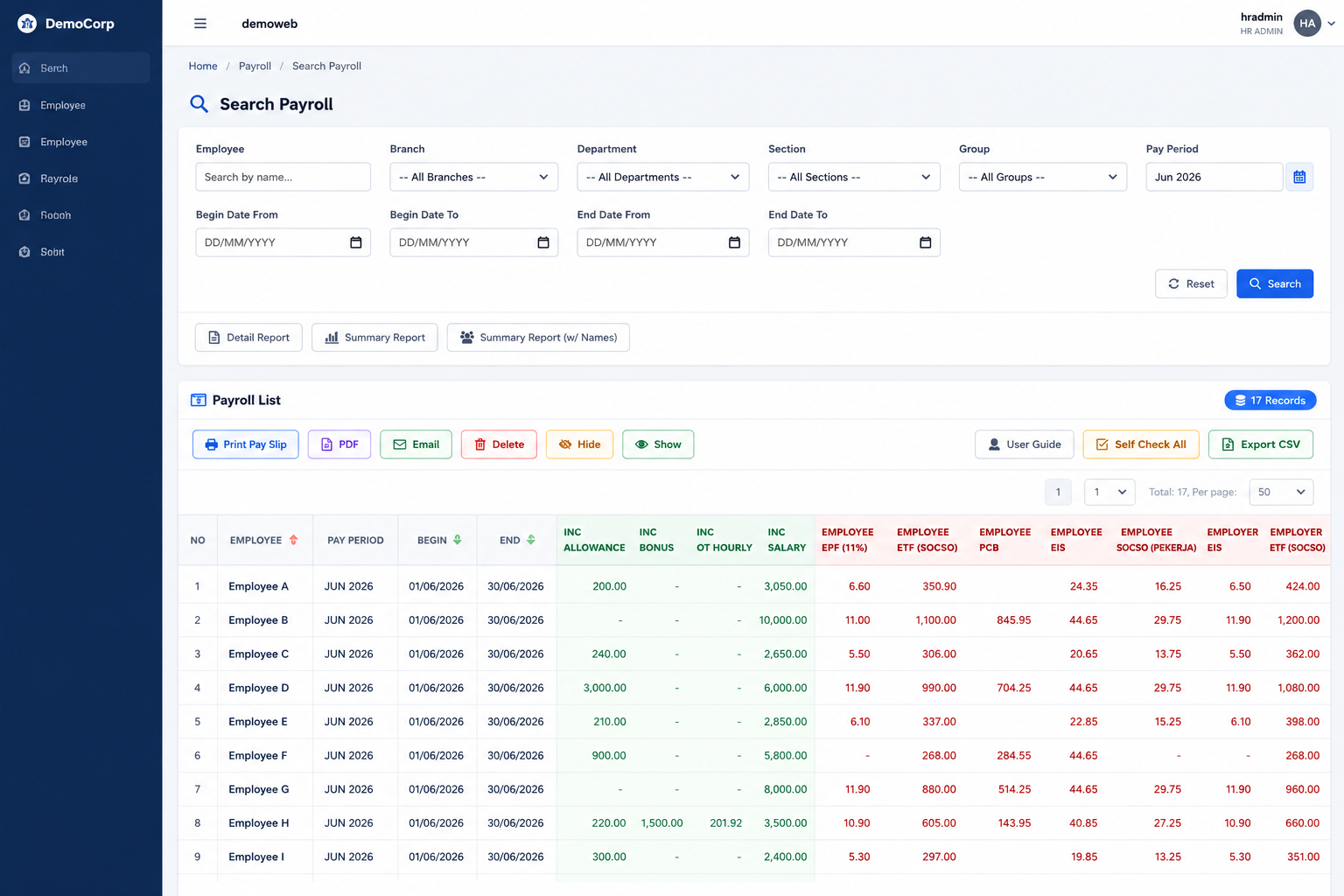1344x896 pixels.
Task: Go to Home breadcrumb
Action: click(203, 66)
